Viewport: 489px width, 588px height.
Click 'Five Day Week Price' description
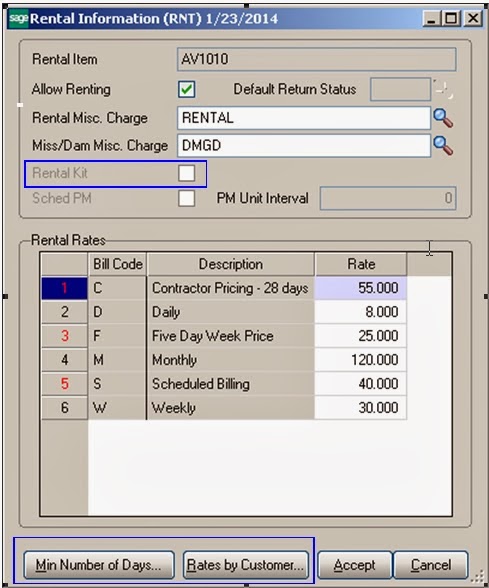coord(231,336)
